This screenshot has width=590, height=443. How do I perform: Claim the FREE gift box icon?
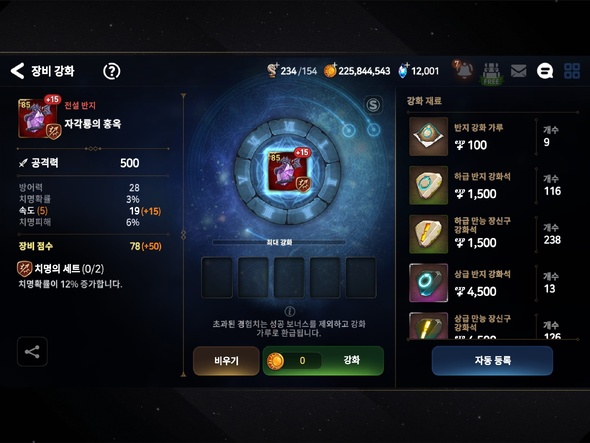pos(491,73)
